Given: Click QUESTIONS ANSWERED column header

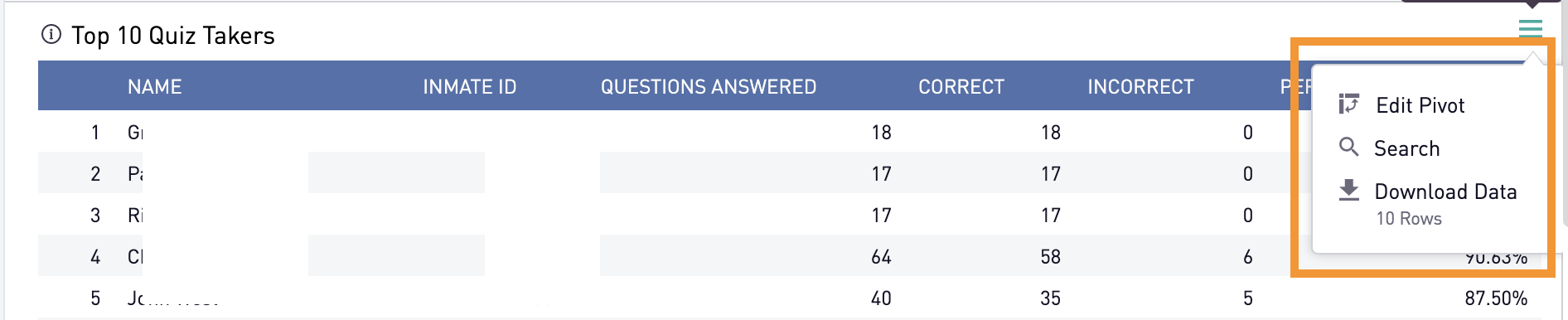Looking at the screenshot, I should pos(709,87).
